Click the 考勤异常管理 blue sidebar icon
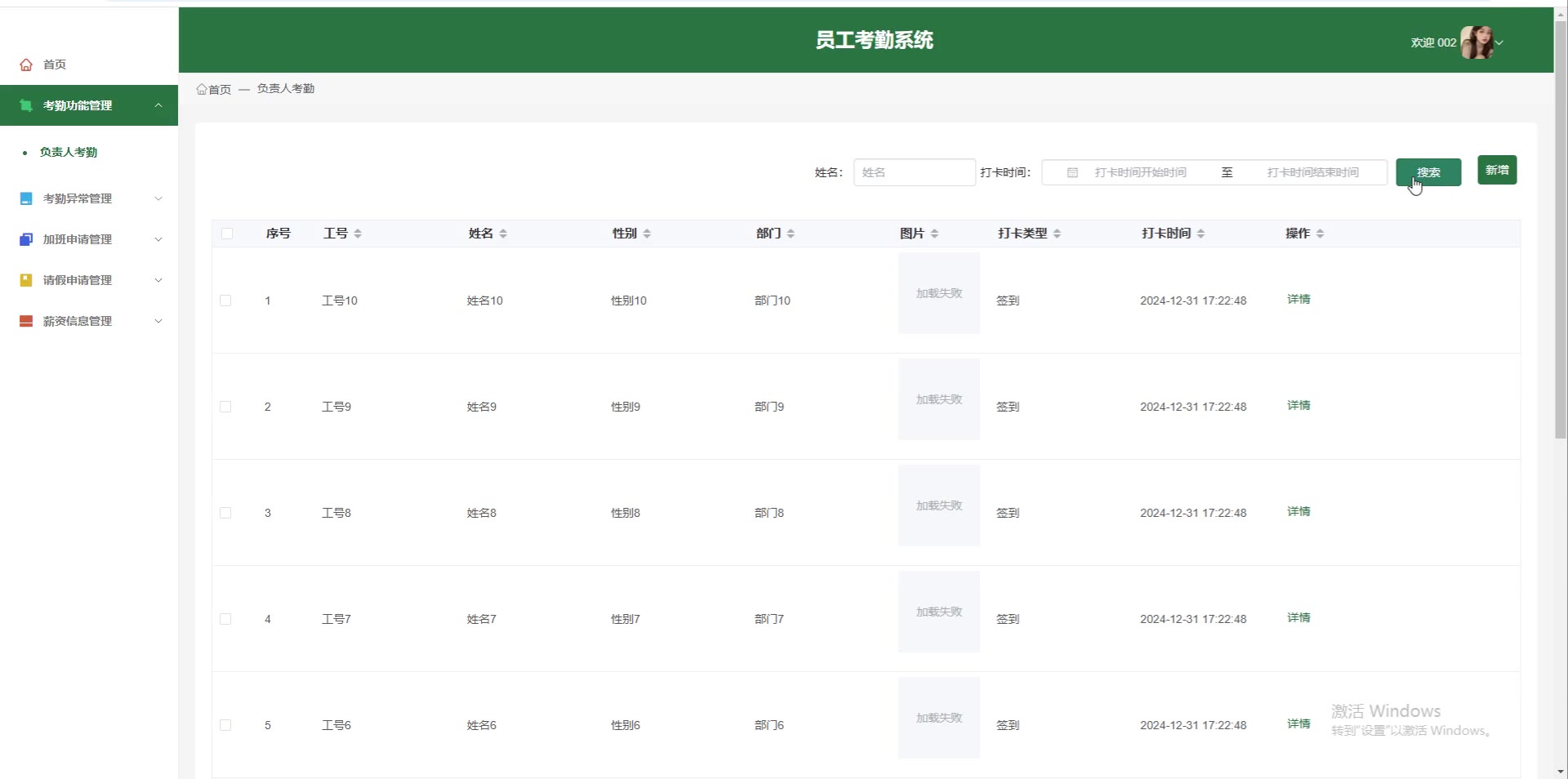Image resolution: width=1568 pixels, height=779 pixels. coord(26,198)
